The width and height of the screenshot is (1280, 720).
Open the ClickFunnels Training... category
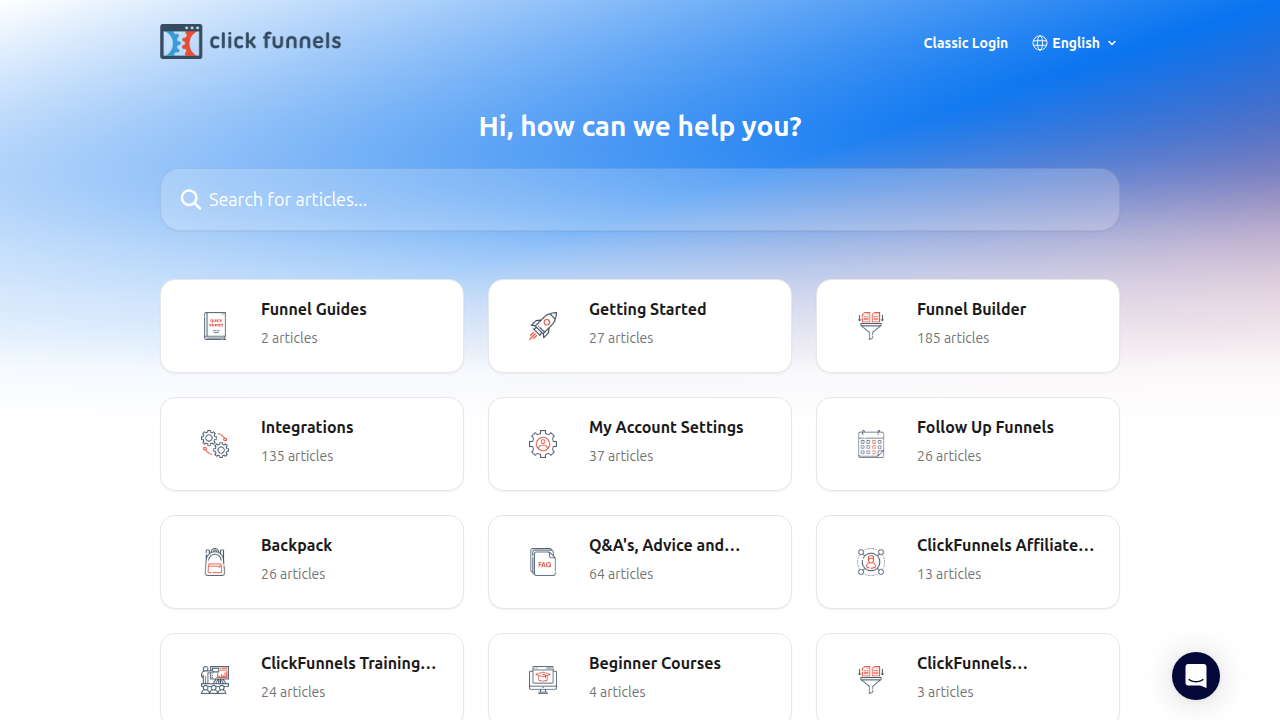pos(312,677)
